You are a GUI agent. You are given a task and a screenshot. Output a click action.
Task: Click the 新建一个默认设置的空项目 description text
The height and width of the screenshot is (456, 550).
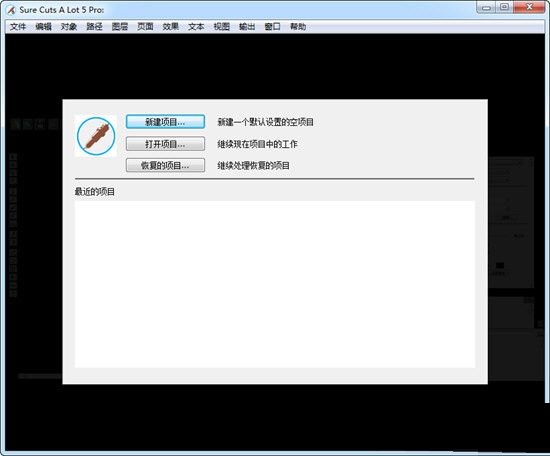click(266, 122)
